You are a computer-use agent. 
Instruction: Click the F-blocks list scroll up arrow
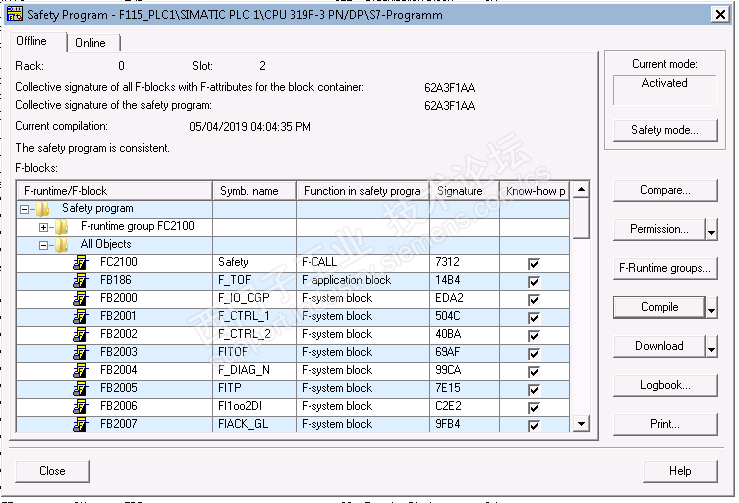[581, 190]
